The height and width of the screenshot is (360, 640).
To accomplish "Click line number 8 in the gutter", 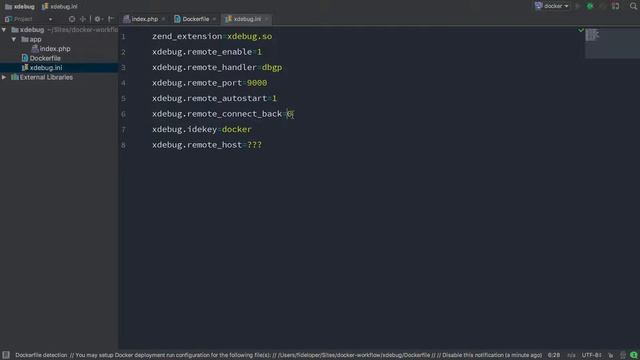I will click(x=123, y=145).
